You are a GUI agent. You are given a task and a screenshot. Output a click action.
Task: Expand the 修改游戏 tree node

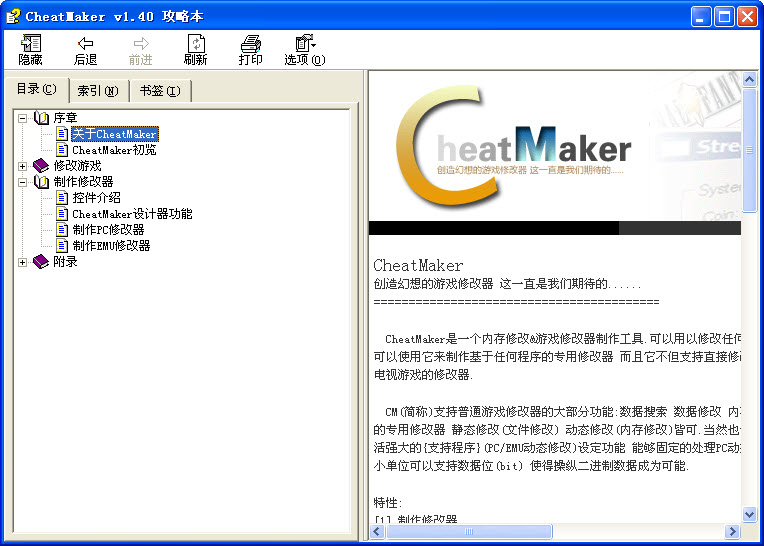coord(22,166)
